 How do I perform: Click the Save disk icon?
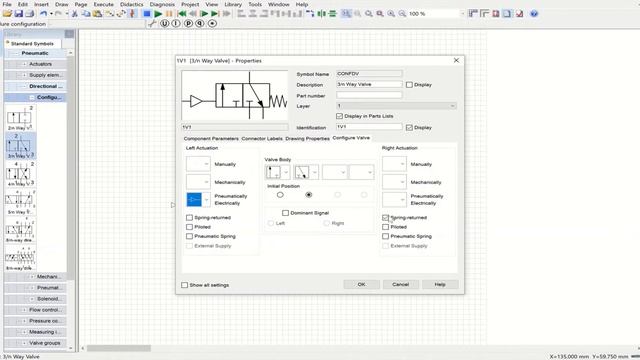pyautogui.click(x=18, y=13)
